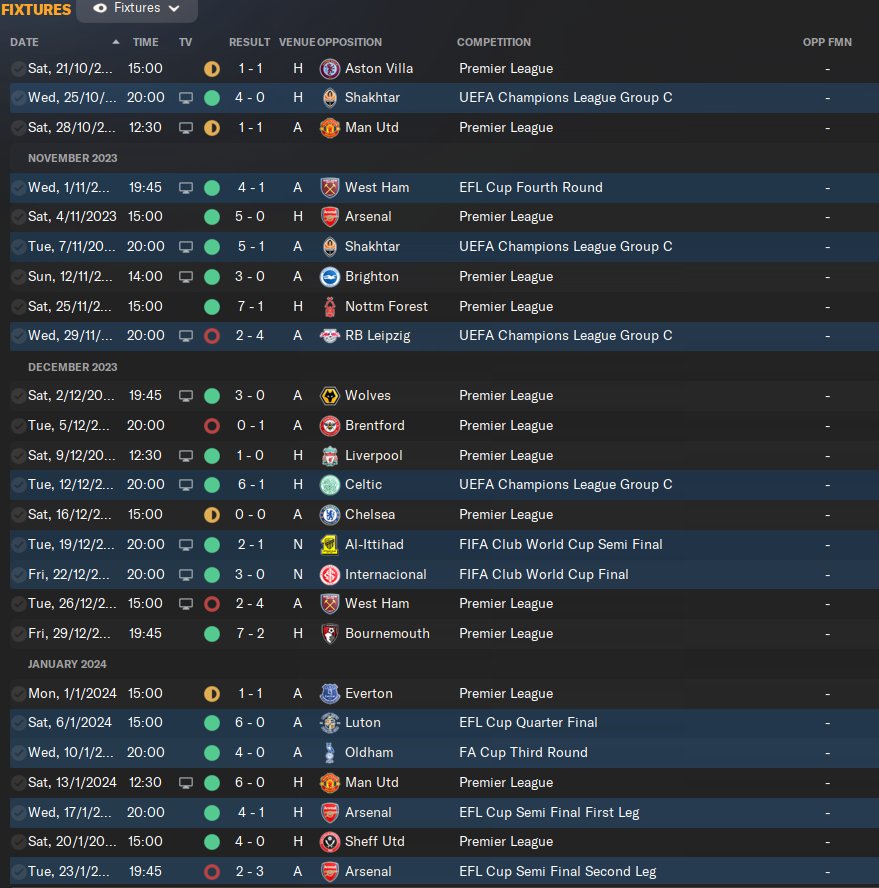
Task: Click the Nottm Forest club badge
Action: pyautogui.click(x=330, y=307)
